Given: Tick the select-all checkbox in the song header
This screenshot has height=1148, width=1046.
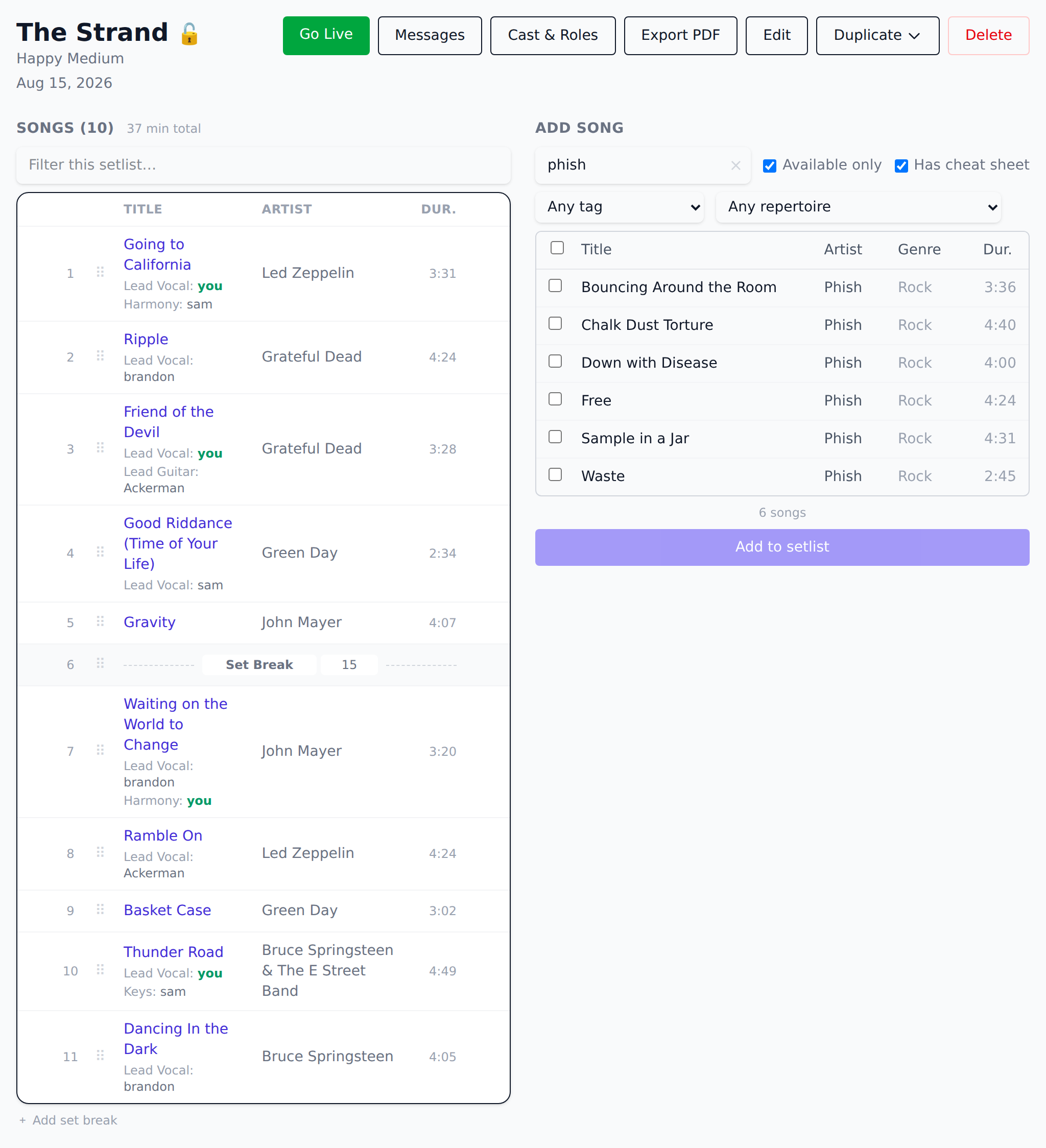Looking at the screenshot, I should click(557, 248).
